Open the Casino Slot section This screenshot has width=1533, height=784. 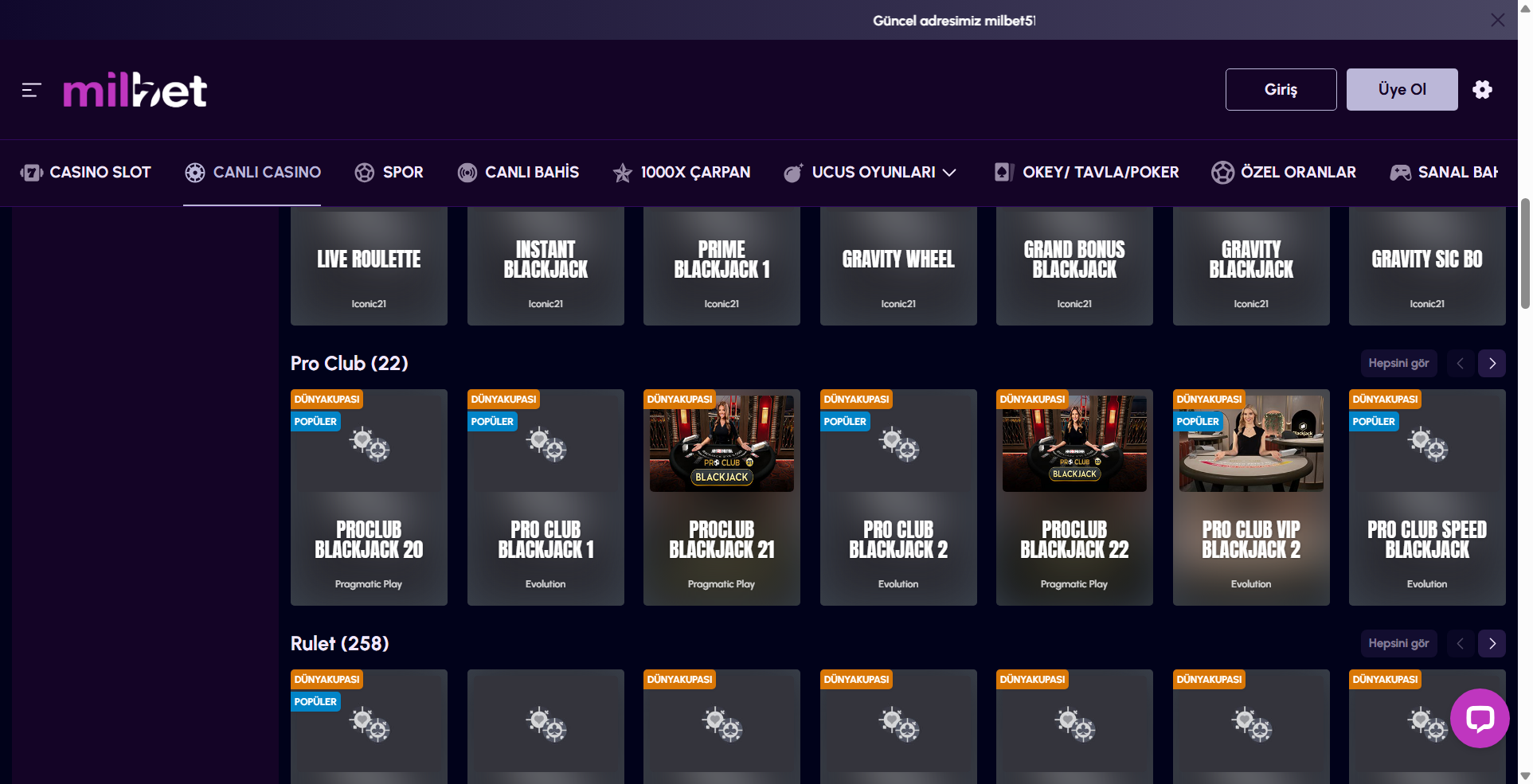[x=86, y=173]
